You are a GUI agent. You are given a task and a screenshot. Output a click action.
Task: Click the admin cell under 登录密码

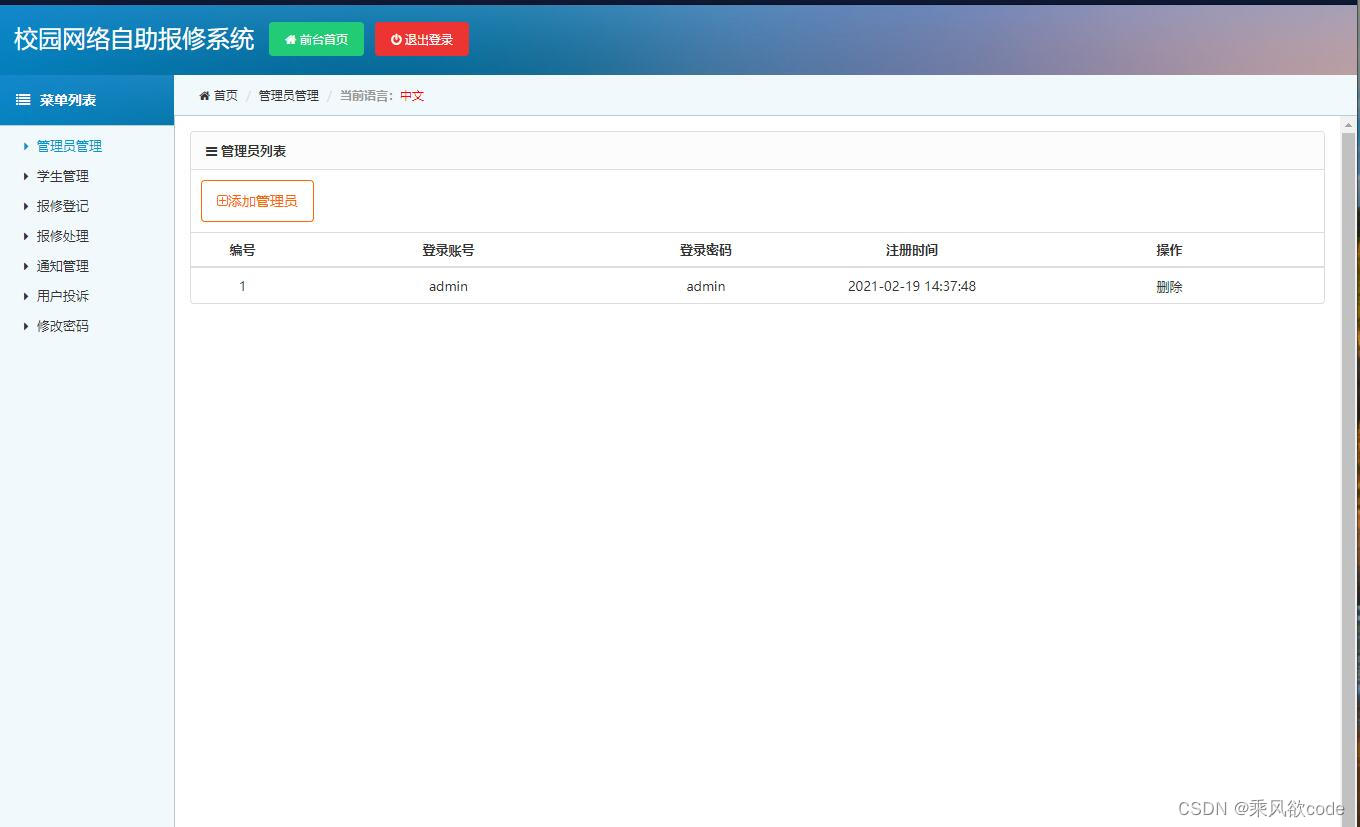[x=706, y=286]
